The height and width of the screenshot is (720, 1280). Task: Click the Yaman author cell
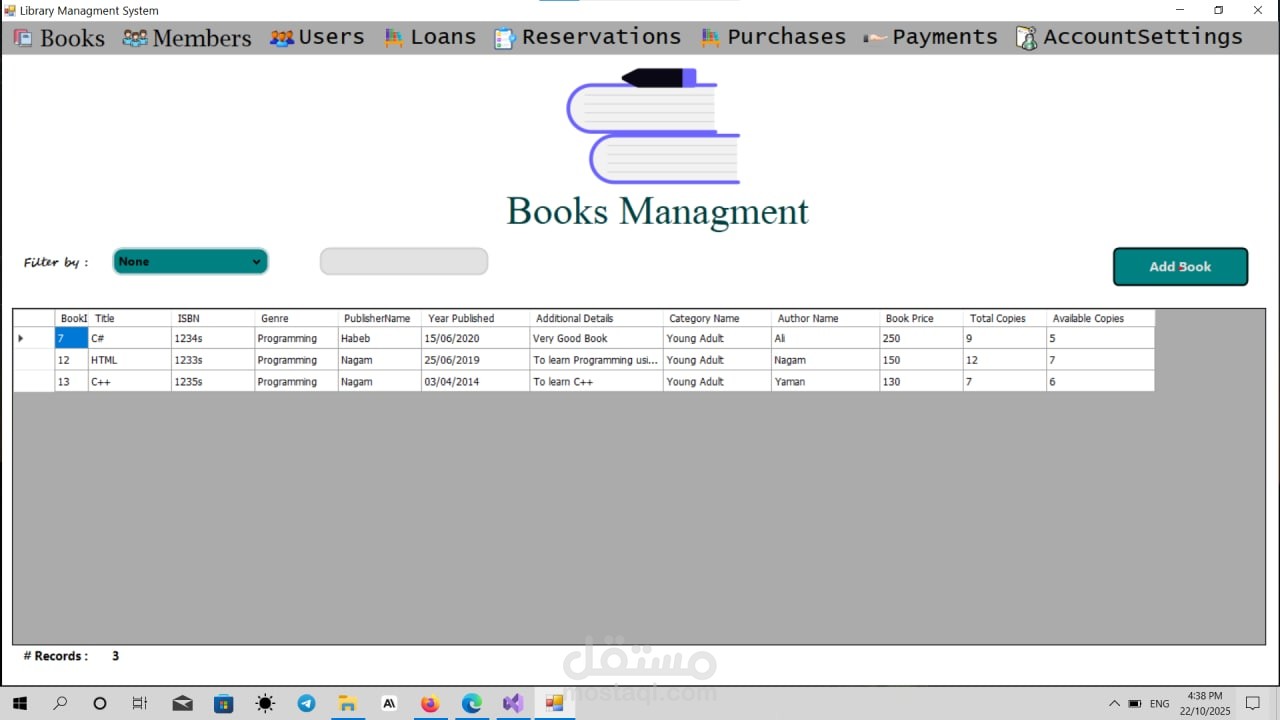point(825,381)
